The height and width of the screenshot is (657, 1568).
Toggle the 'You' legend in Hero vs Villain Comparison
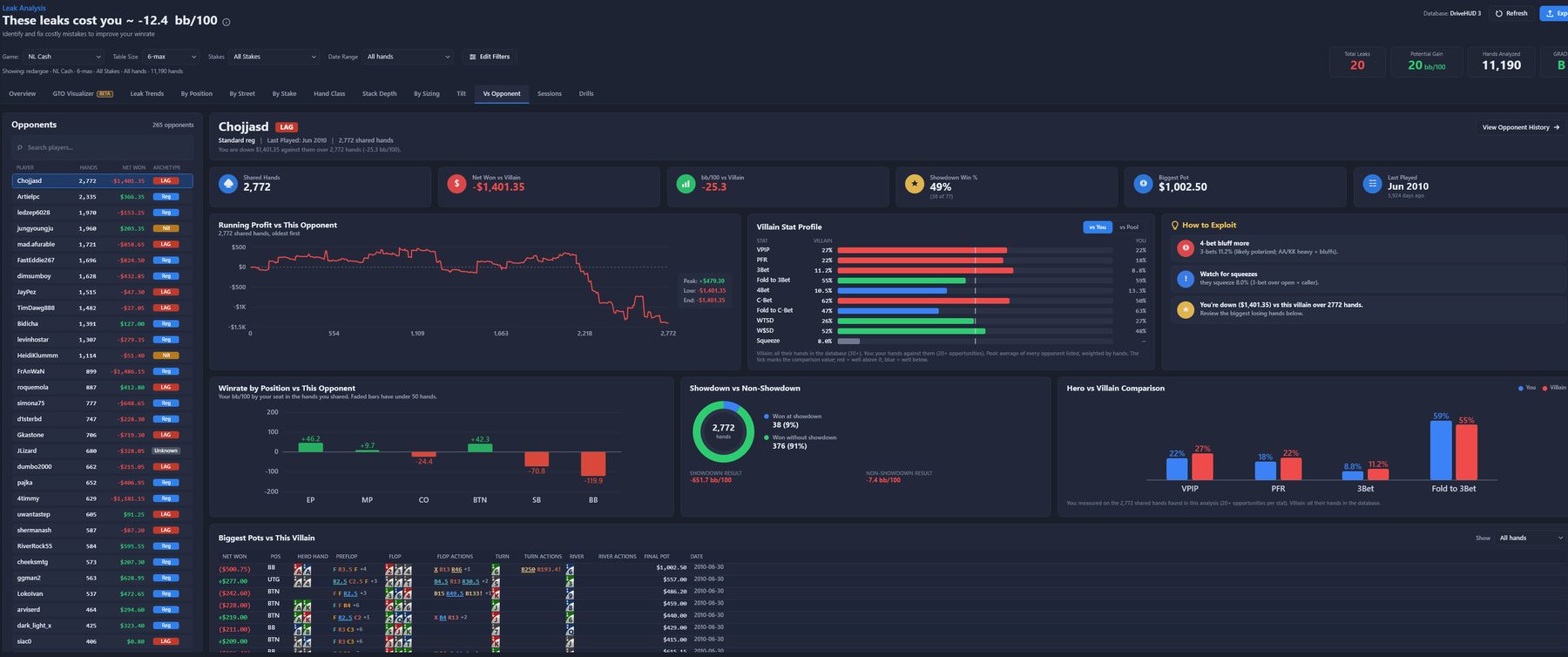tap(1527, 388)
